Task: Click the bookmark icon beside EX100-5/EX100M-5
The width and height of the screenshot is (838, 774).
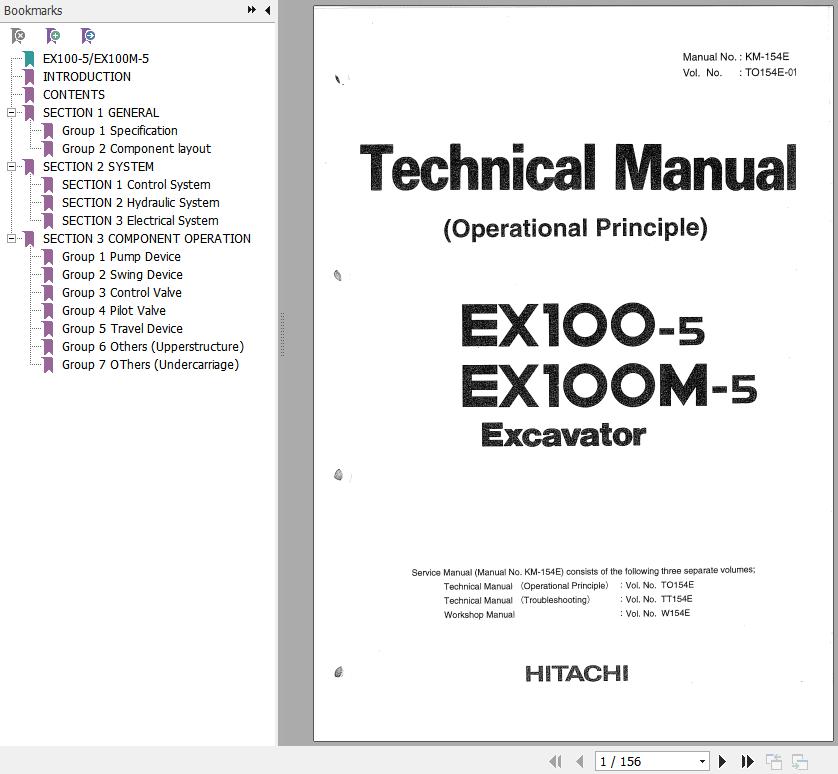Action: pos(29,59)
